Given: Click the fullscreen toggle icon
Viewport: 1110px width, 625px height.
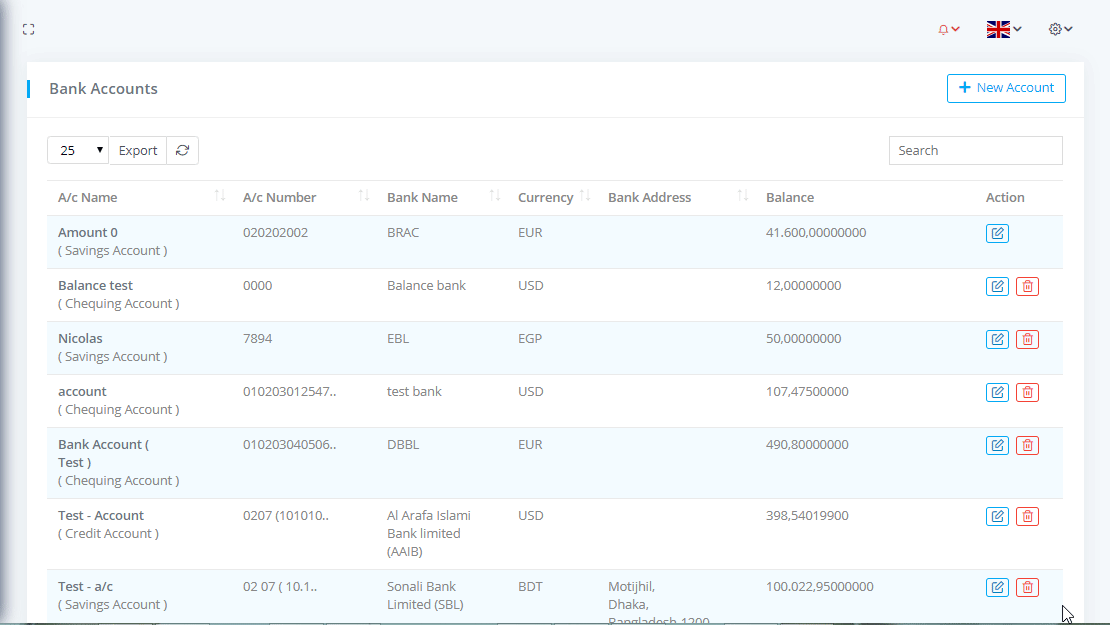Looking at the screenshot, I should (29, 30).
